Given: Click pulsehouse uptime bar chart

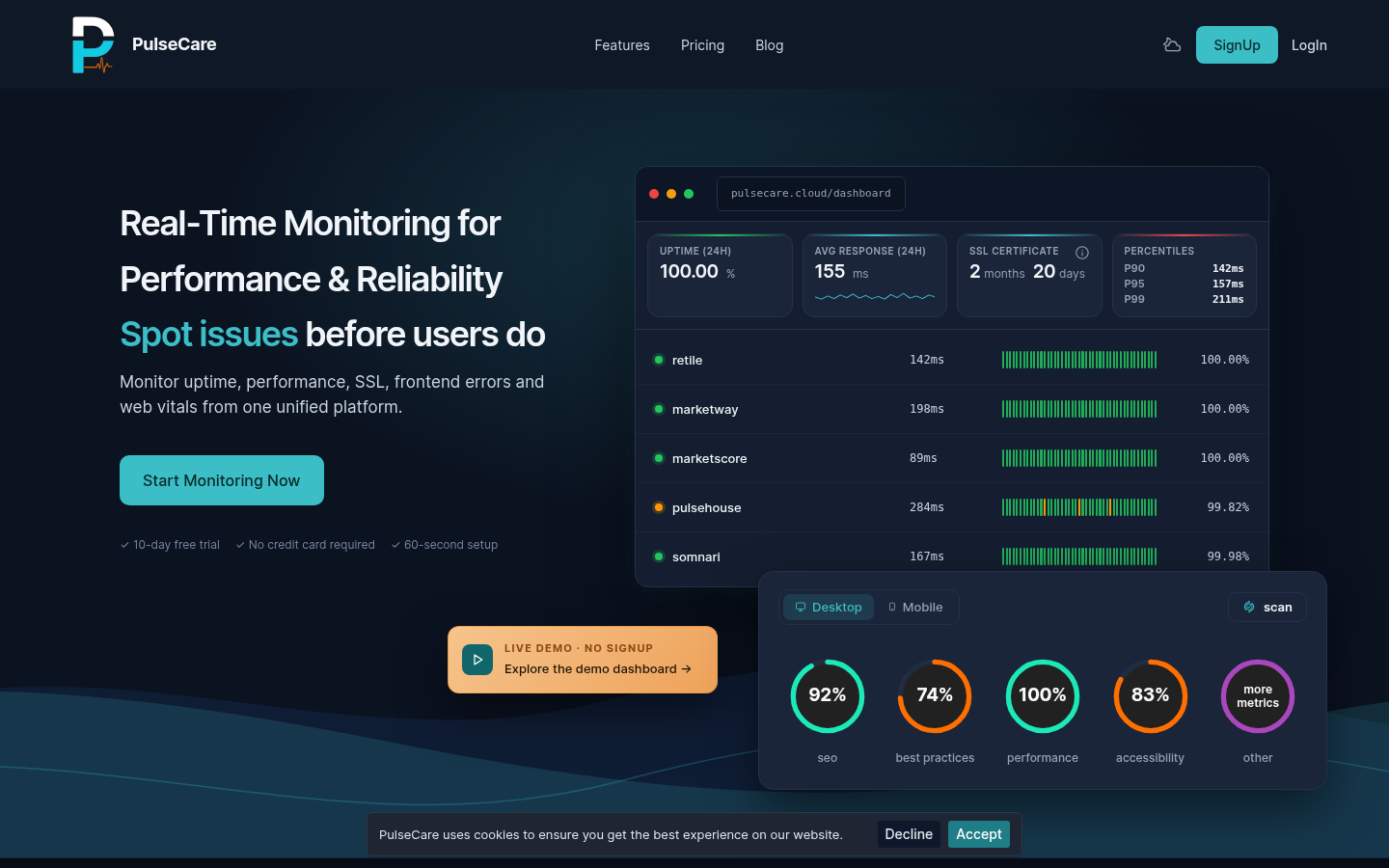Looking at the screenshot, I should point(1079,507).
